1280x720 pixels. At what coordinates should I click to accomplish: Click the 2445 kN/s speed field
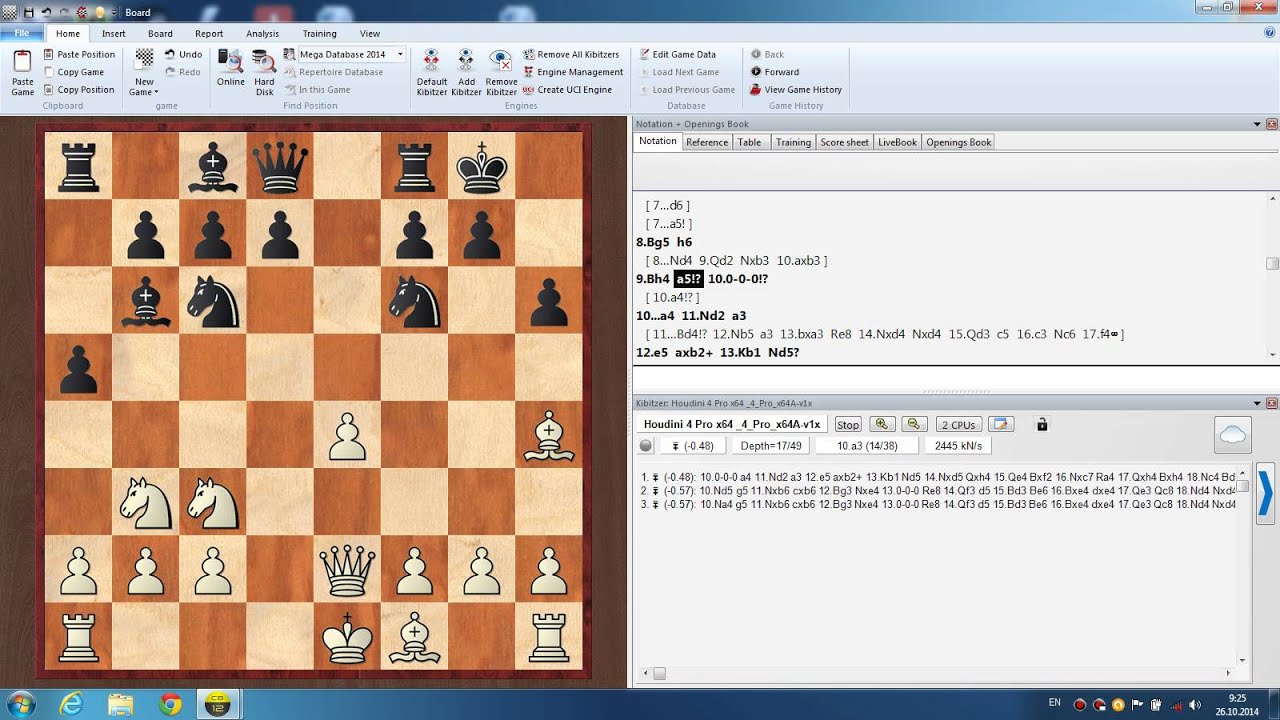(x=958, y=446)
